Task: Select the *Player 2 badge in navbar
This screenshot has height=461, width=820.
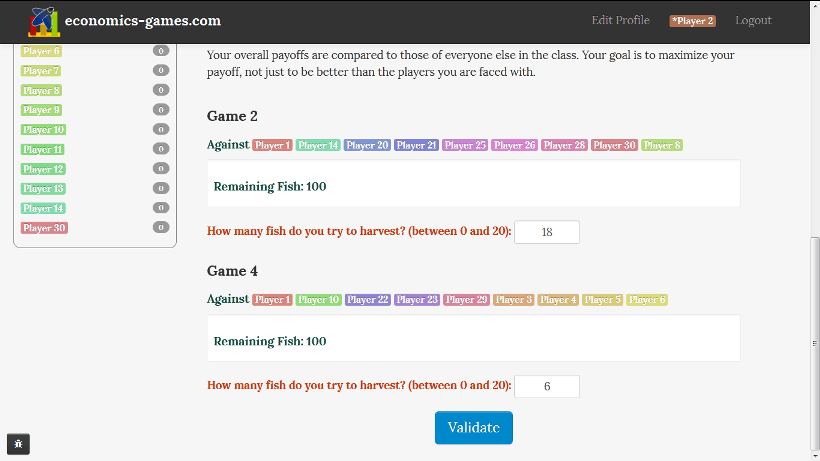Action: 692,21
